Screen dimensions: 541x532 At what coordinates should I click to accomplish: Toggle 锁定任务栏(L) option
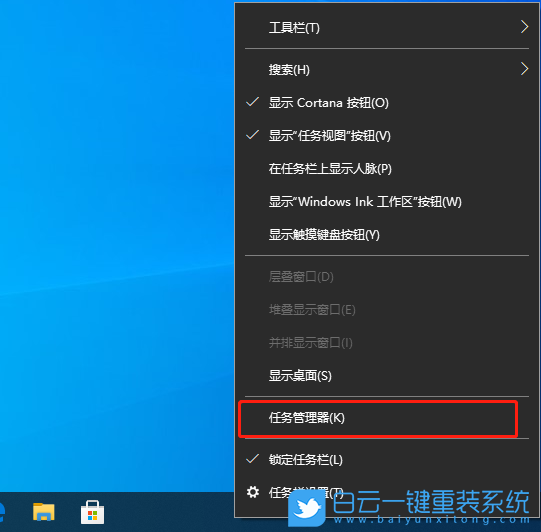387,460
